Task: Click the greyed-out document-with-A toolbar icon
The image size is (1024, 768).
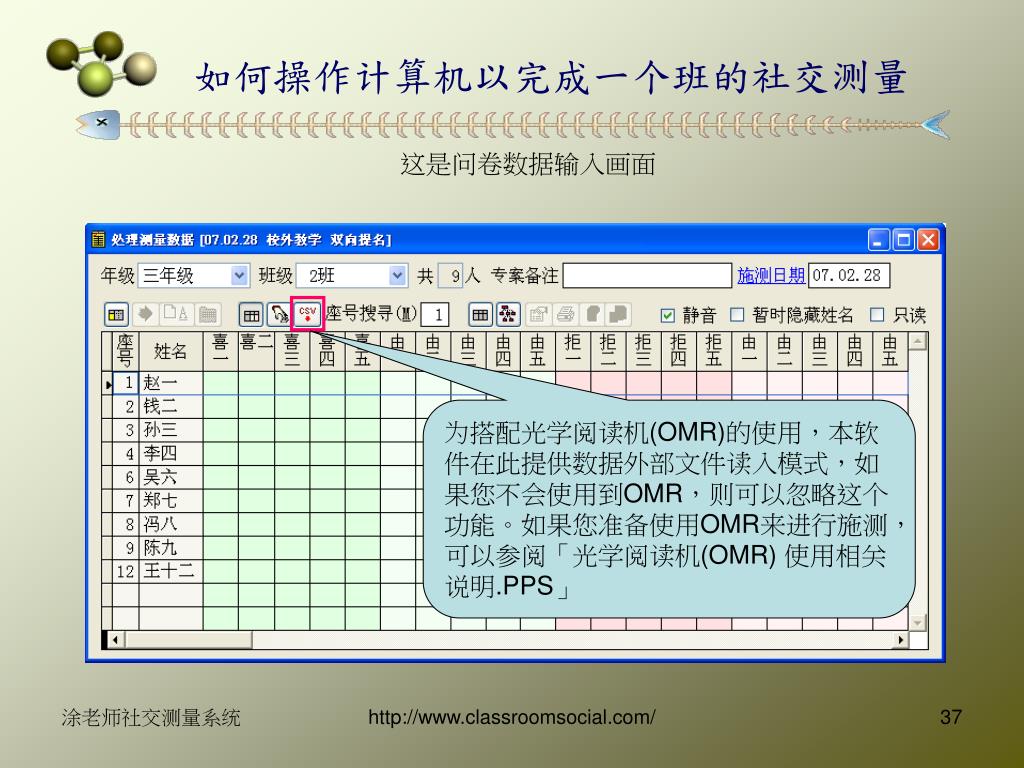Action: coord(176,314)
